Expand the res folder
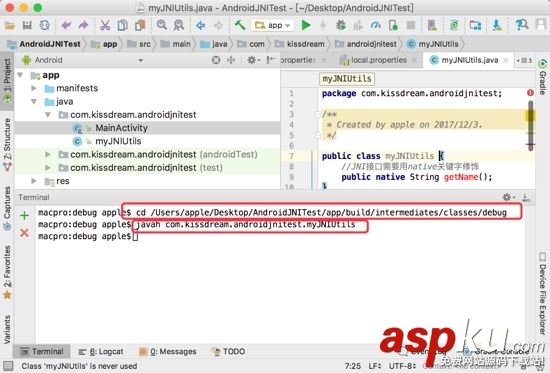This screenshot has width=550, height=373. [x=34, y=181]
